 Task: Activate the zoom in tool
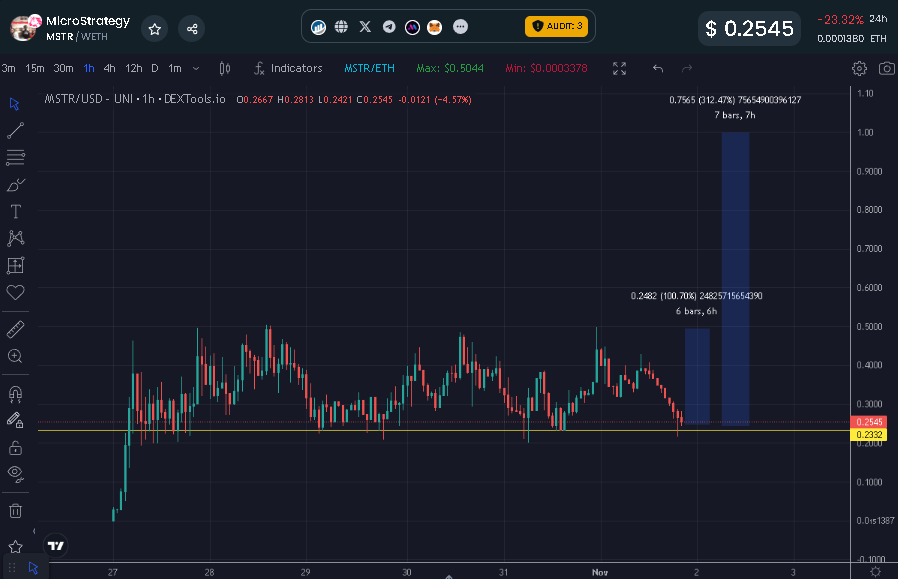[x=15, y=356]
